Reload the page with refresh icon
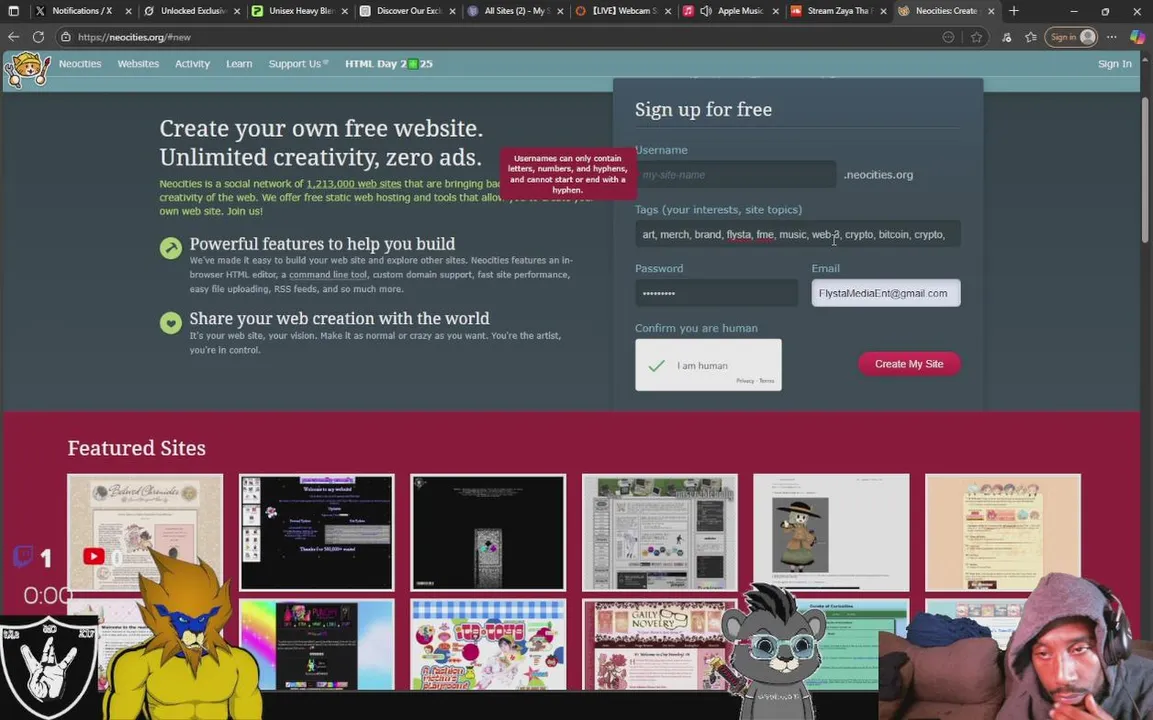This screenshot has width=1153, height=720. tap(38, 37)
